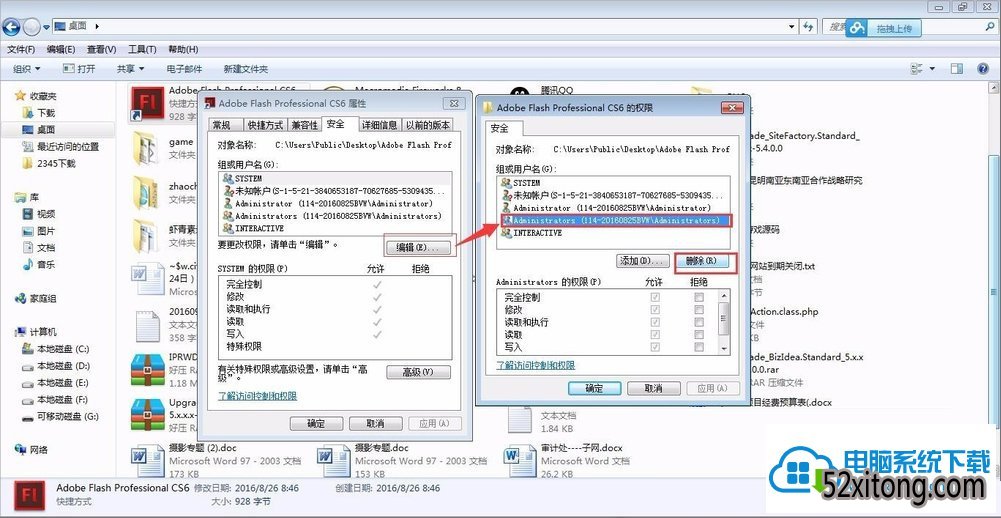Click the Adobe Flash shortcut icon in file list
This screenshot has height=518, width=1001.
(147, 104)
